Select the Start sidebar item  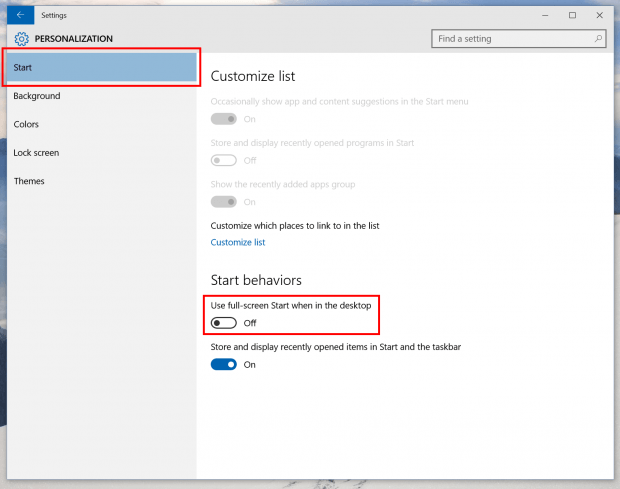[x=102, y=67]
